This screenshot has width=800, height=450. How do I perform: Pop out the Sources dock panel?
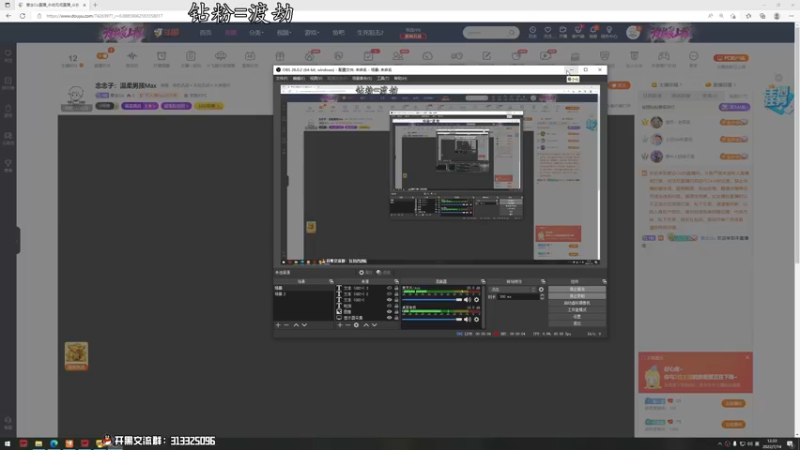point(396,282)
